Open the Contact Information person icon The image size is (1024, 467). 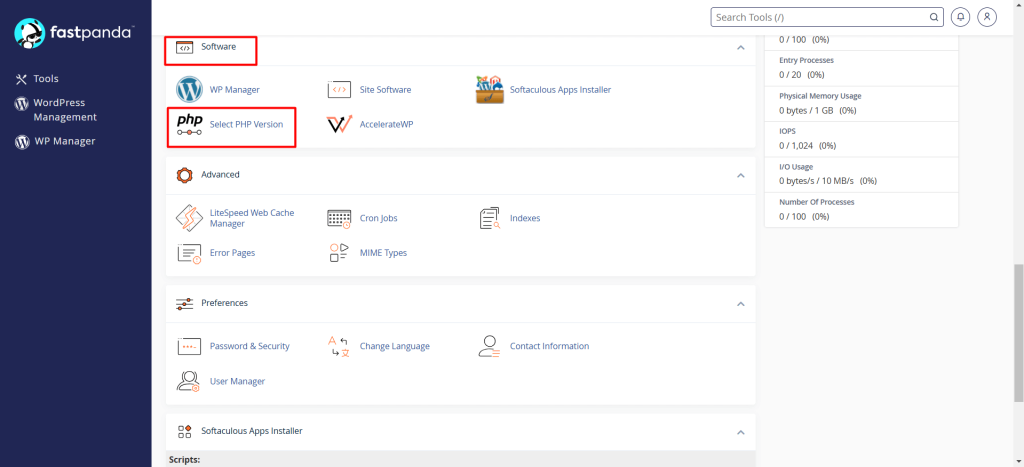coord(490,346)
